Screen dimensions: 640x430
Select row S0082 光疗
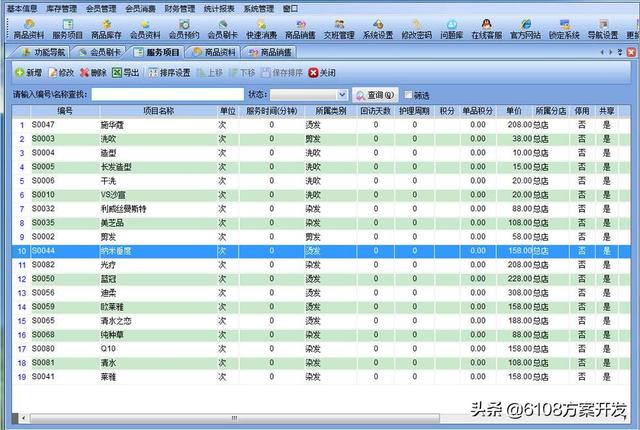pos(321,265)
